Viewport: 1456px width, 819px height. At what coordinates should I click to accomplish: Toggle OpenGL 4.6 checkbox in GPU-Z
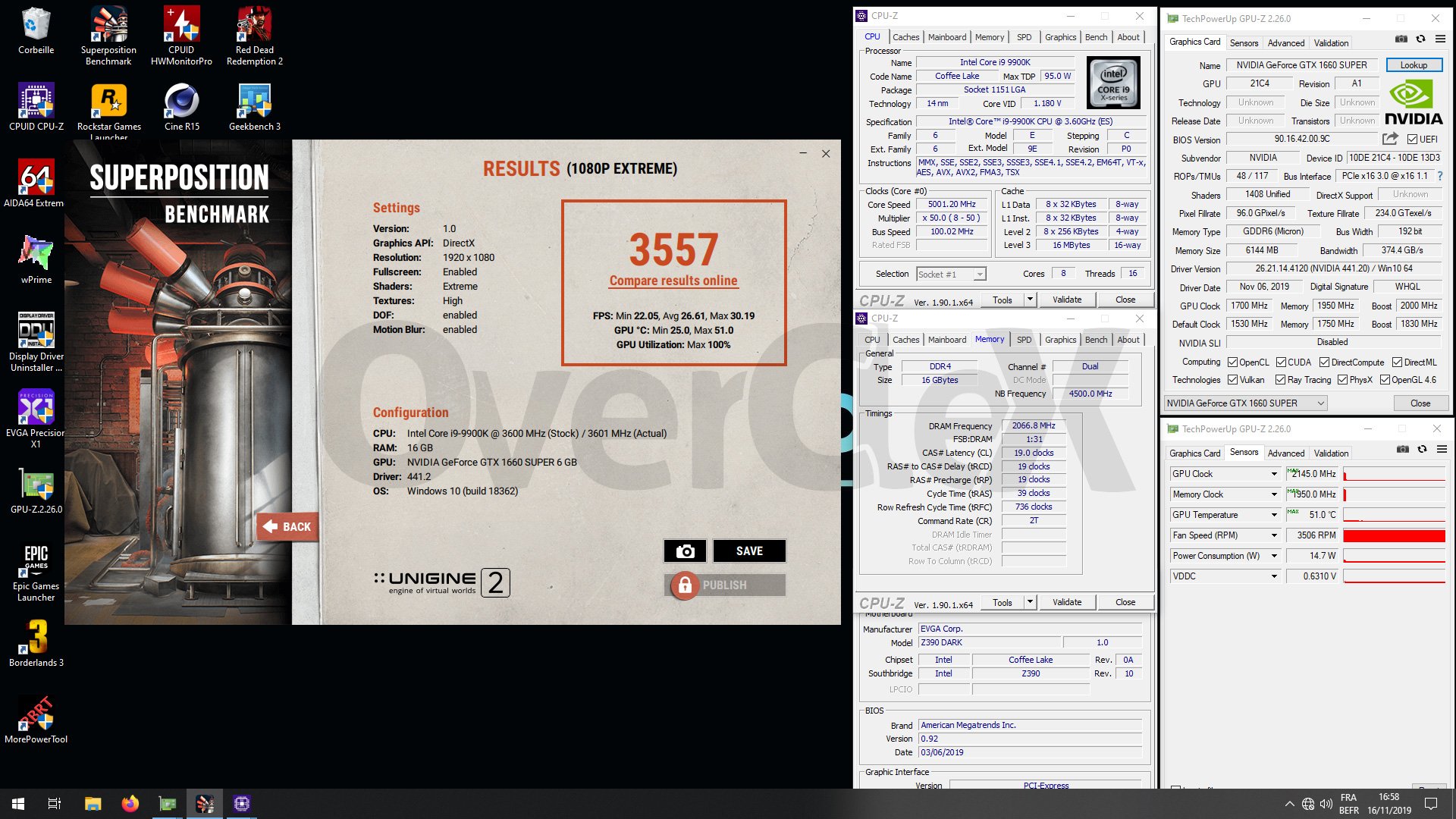pyautogui.click(x=1385, y=380)
